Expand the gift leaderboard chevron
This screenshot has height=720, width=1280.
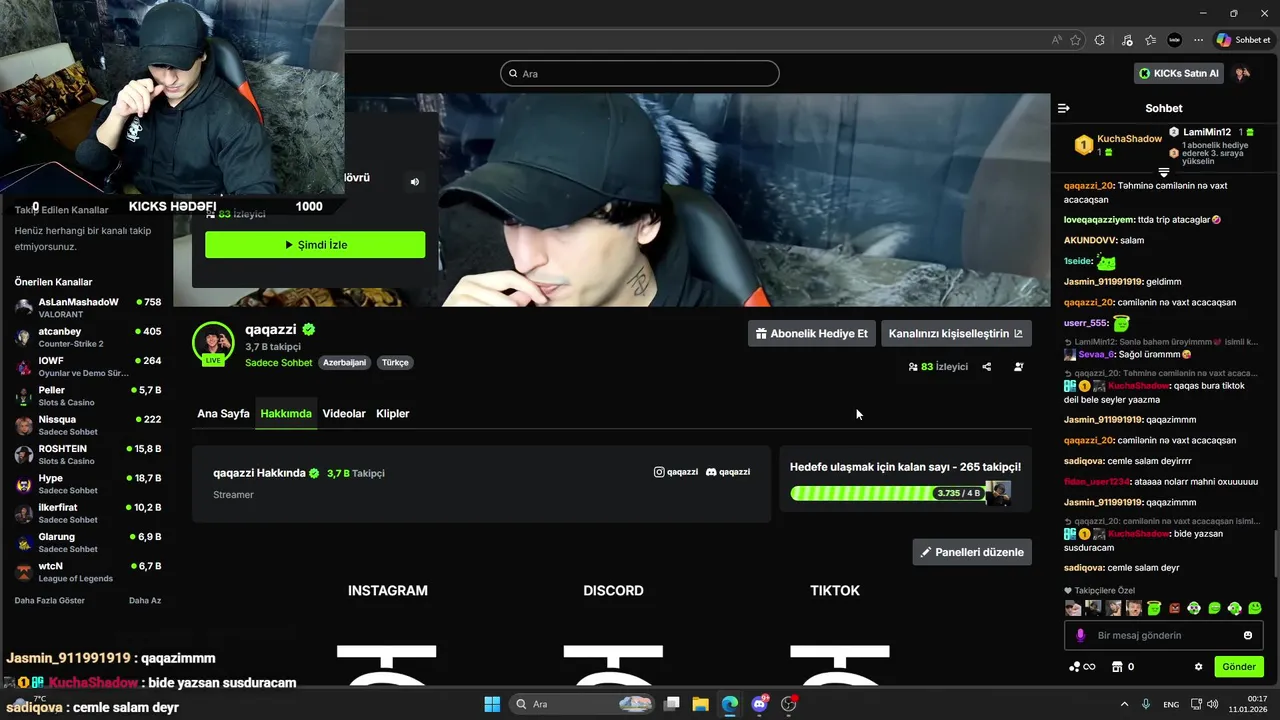tap(1163, 172)
